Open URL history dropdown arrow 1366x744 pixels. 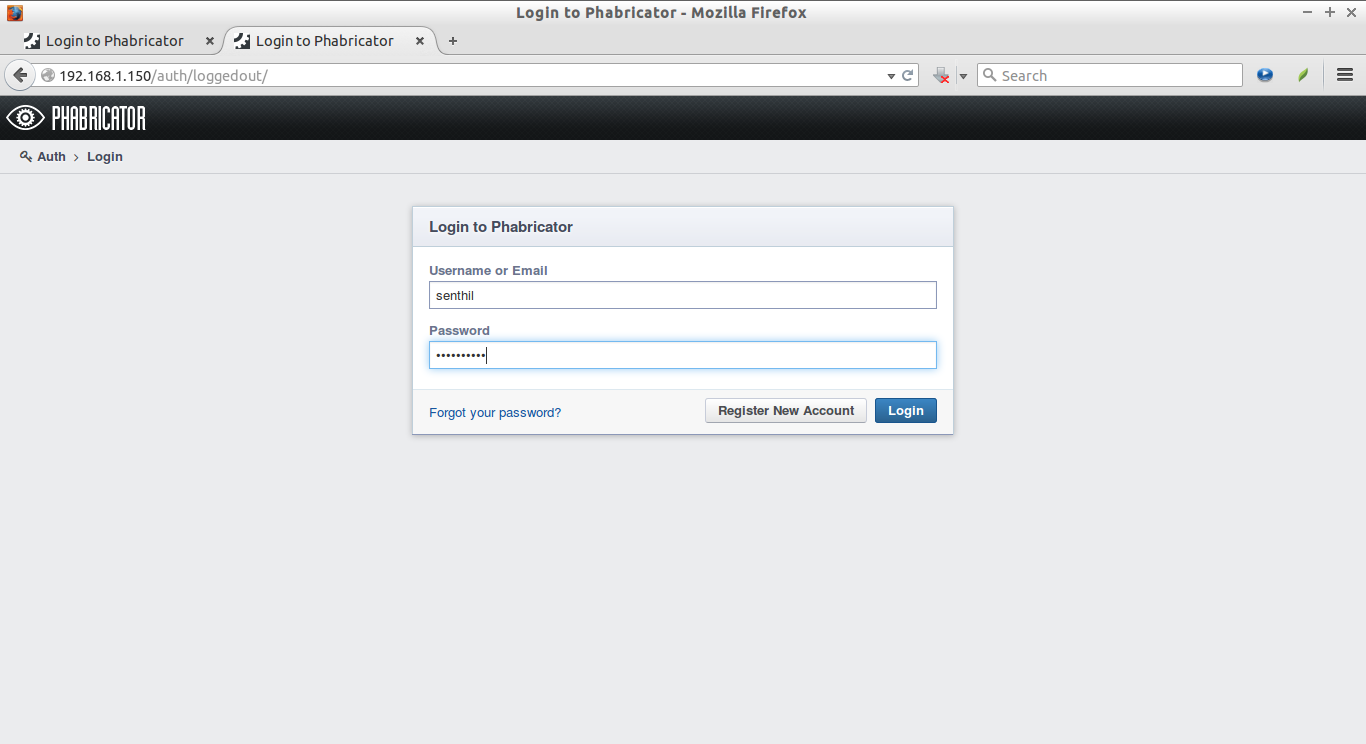click(891, 76)
